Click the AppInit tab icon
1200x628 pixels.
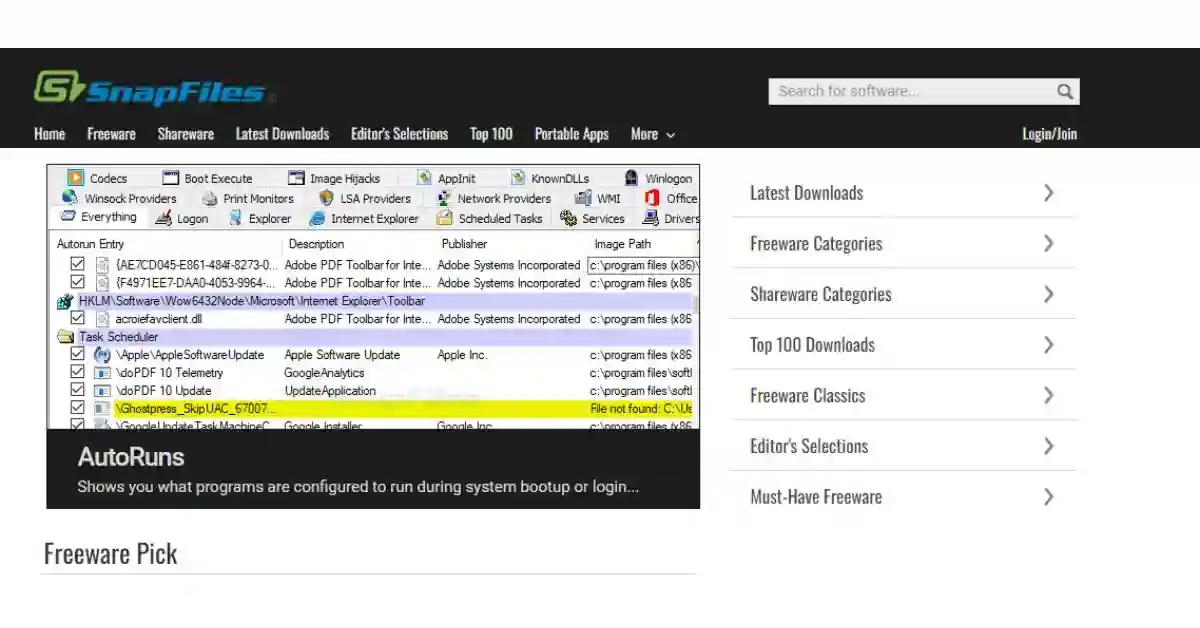click(x=424, y=178)
